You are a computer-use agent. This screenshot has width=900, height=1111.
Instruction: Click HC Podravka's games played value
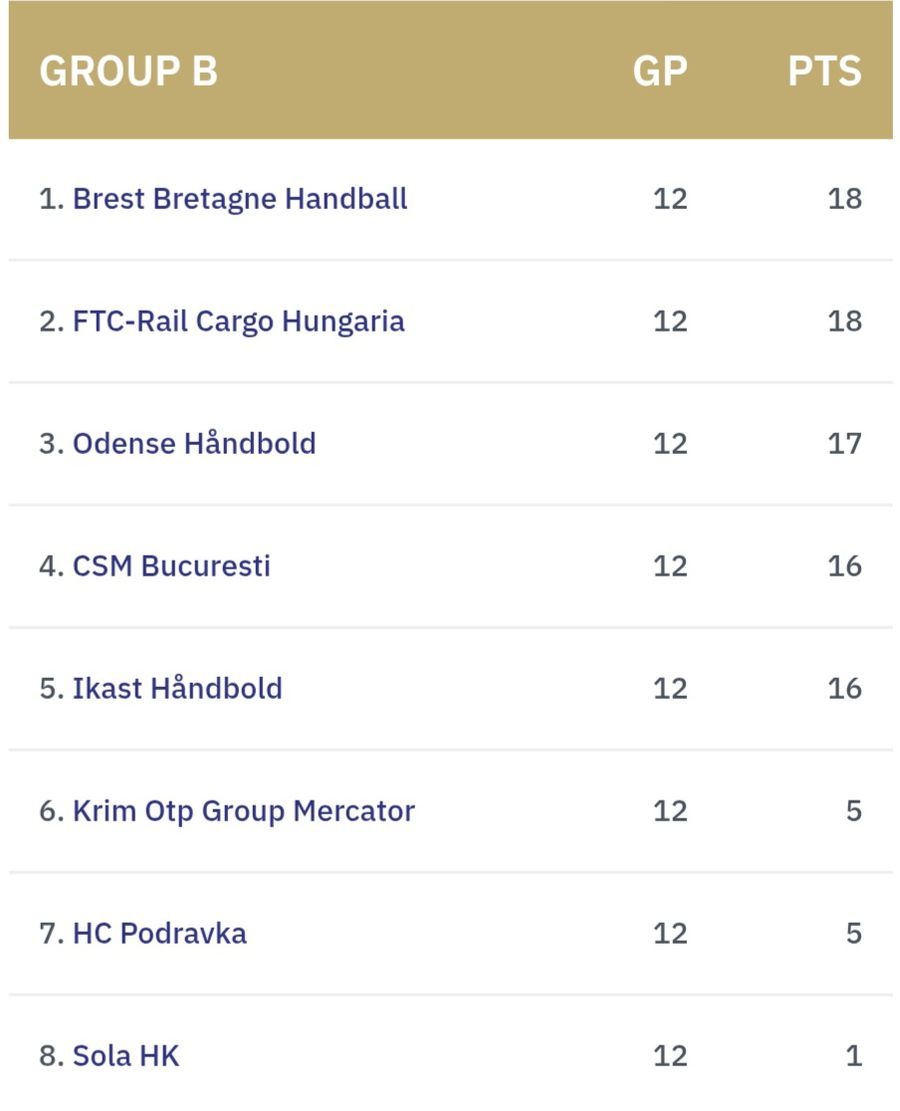(670, 933)
